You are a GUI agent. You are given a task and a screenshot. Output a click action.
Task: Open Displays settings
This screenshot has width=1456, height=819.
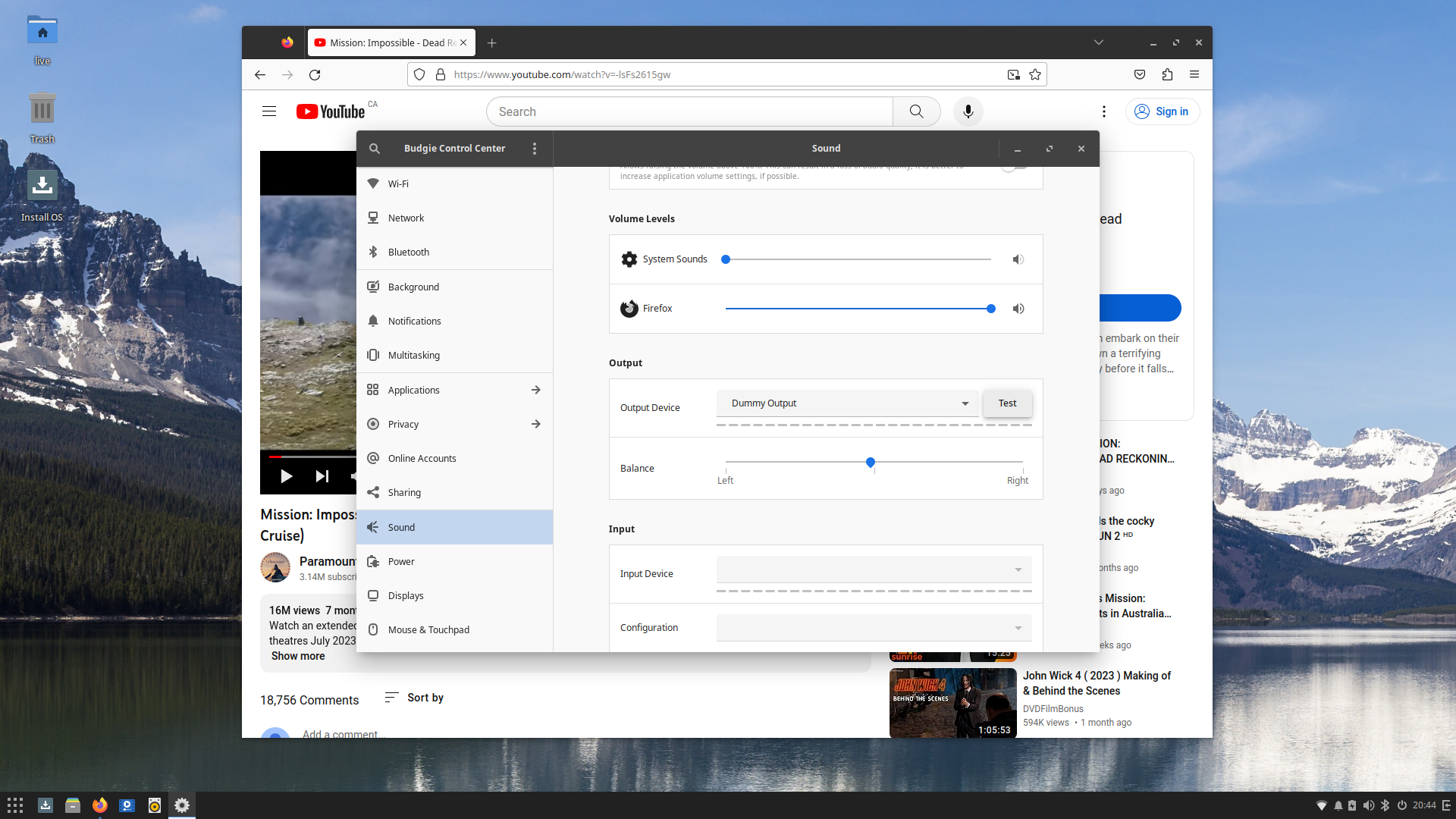pos(455,595)
